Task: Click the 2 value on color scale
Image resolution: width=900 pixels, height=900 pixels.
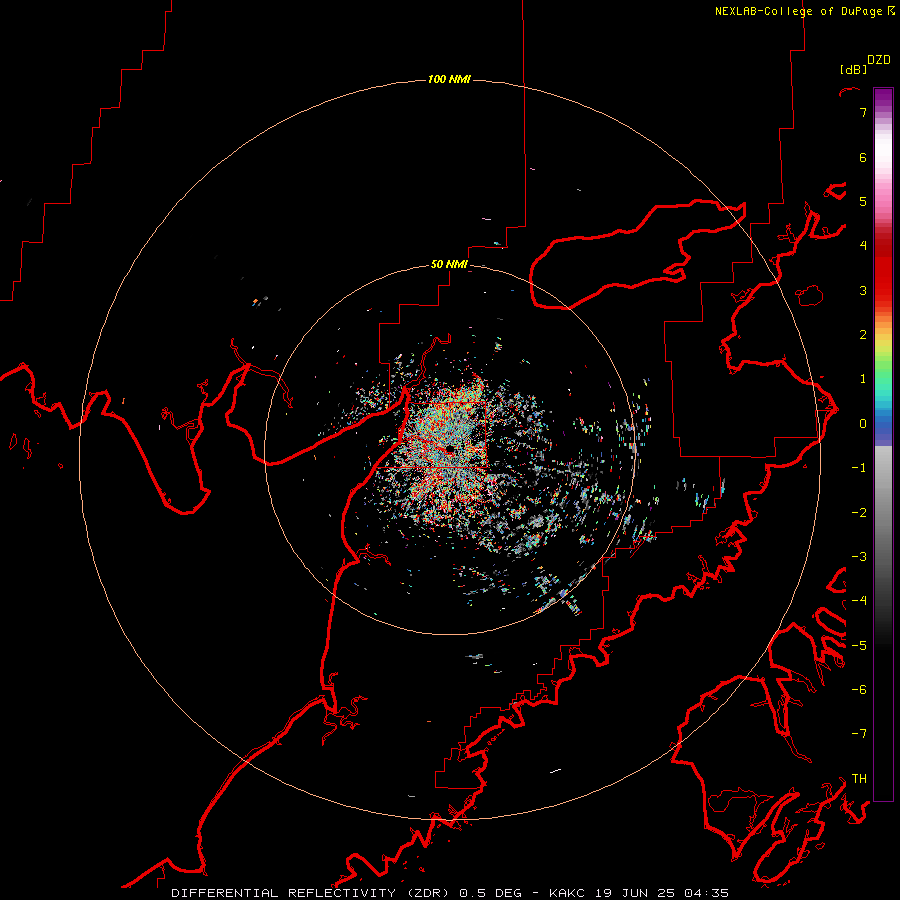Action: (863, 335)
